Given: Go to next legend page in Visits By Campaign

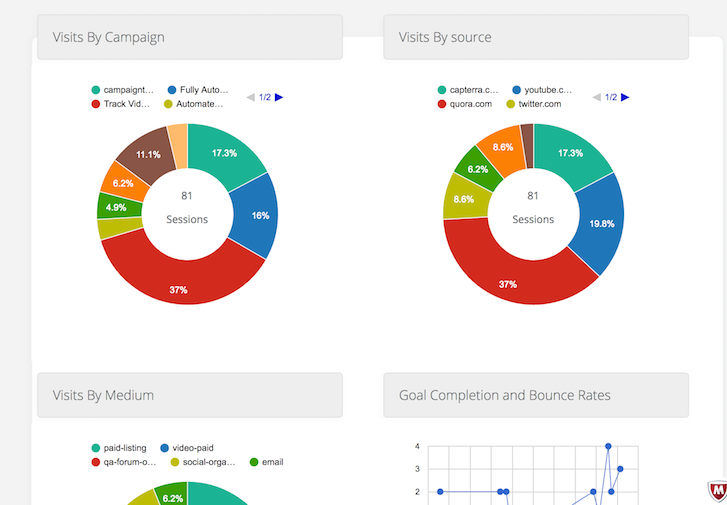Looking at the screenshot, I should 279,97.
